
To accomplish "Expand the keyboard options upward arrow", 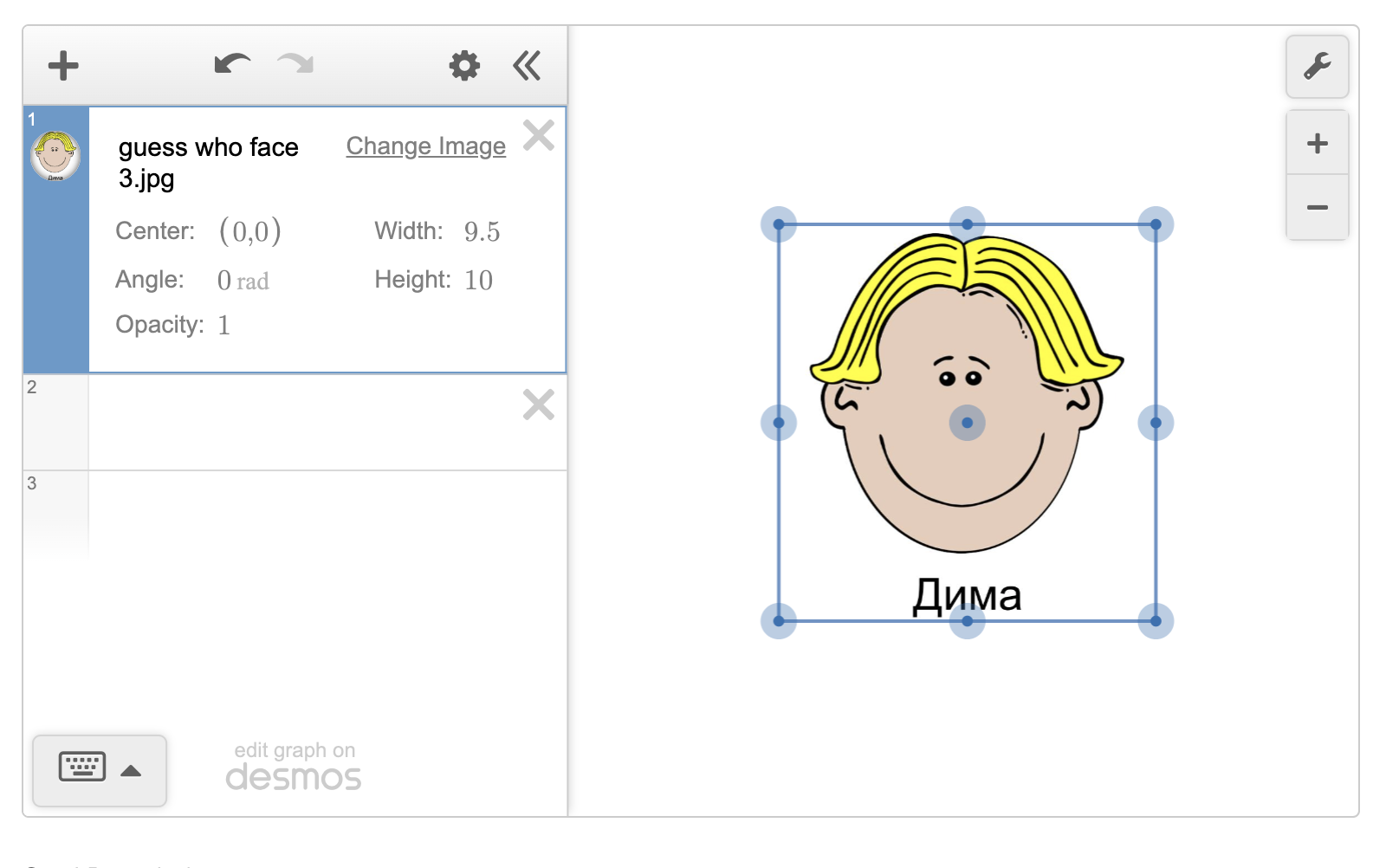I will 131,771.
